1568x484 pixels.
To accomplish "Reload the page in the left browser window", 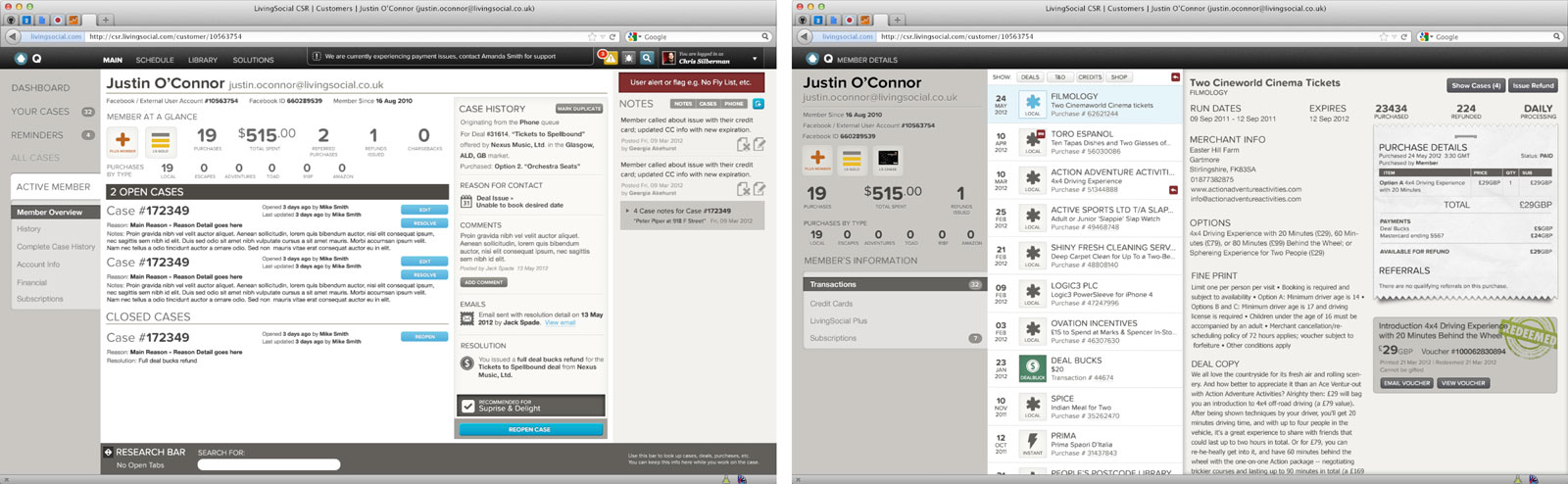I will (x=612, y=36).
